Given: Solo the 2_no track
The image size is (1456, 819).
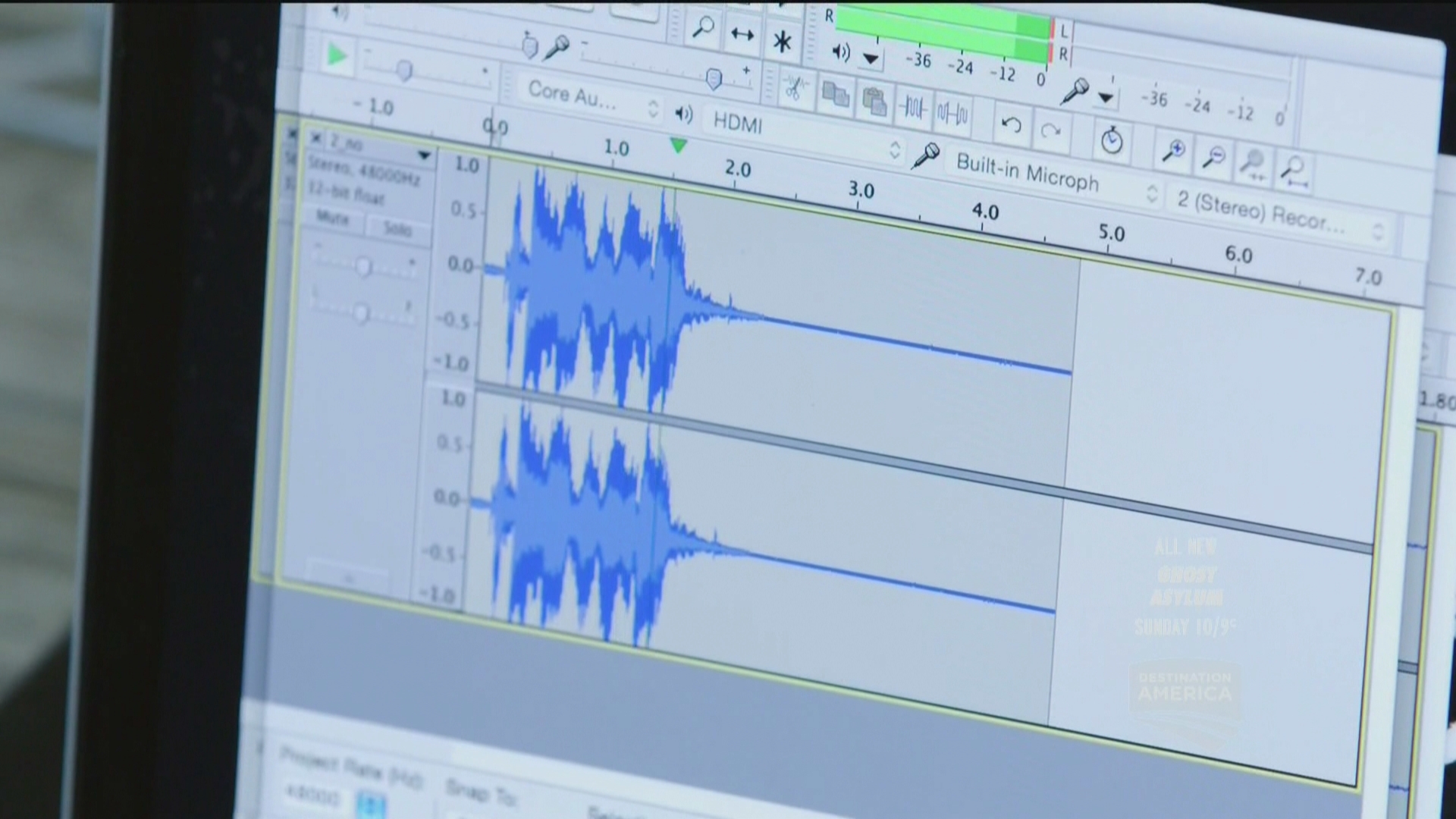Looking at the screenshot, I should coord(397,227).
